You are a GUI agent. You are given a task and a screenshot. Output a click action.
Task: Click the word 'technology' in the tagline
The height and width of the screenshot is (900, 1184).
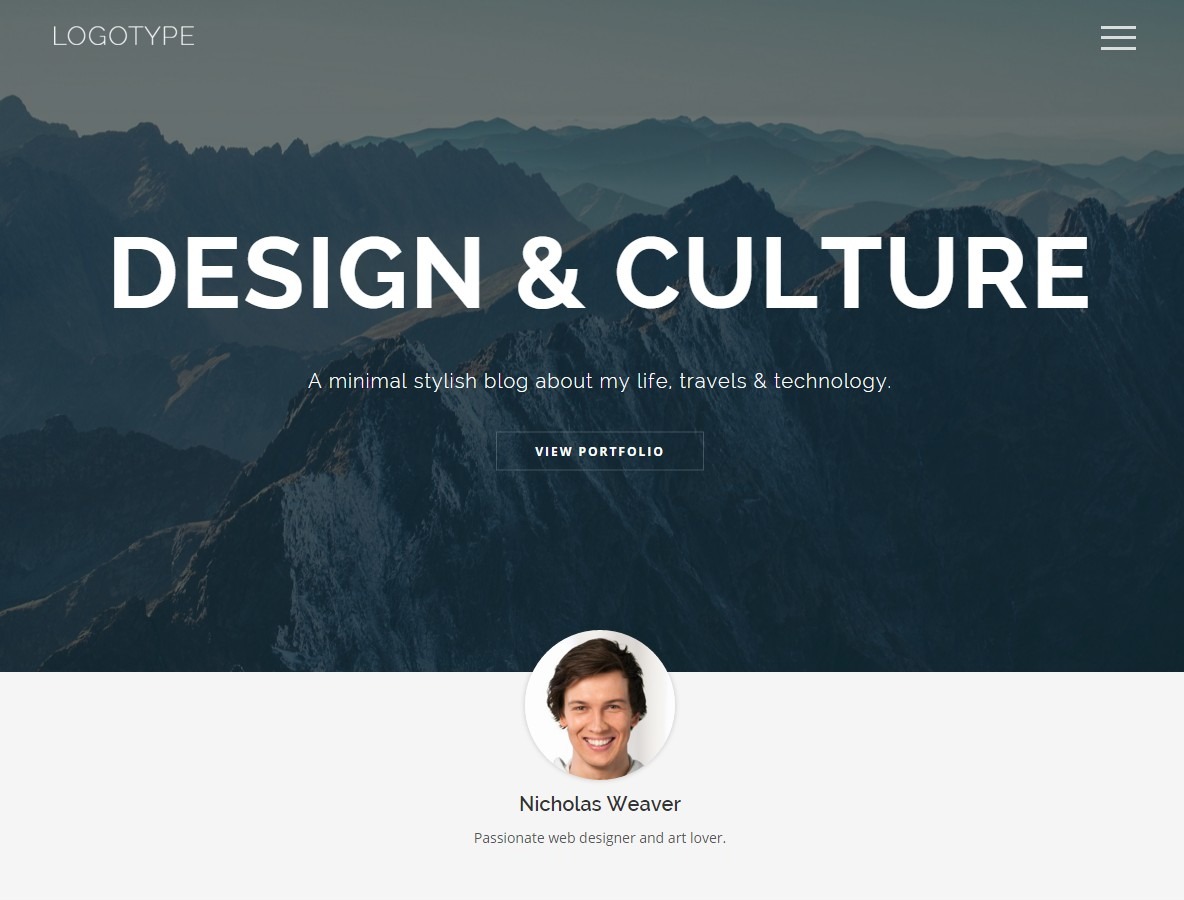(x=831, y=382)
